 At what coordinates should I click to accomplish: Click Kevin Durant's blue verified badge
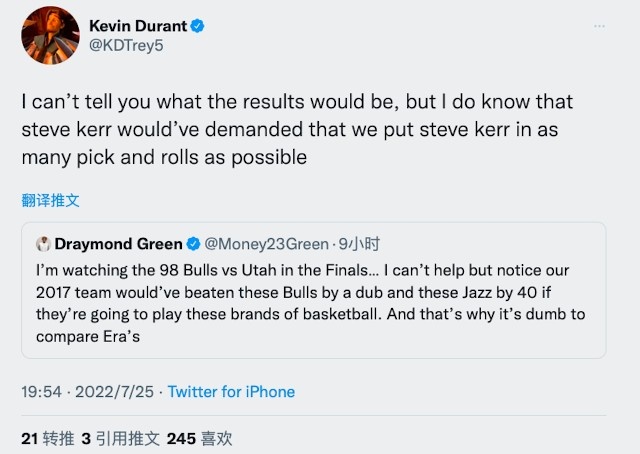(x=198, y=26)
